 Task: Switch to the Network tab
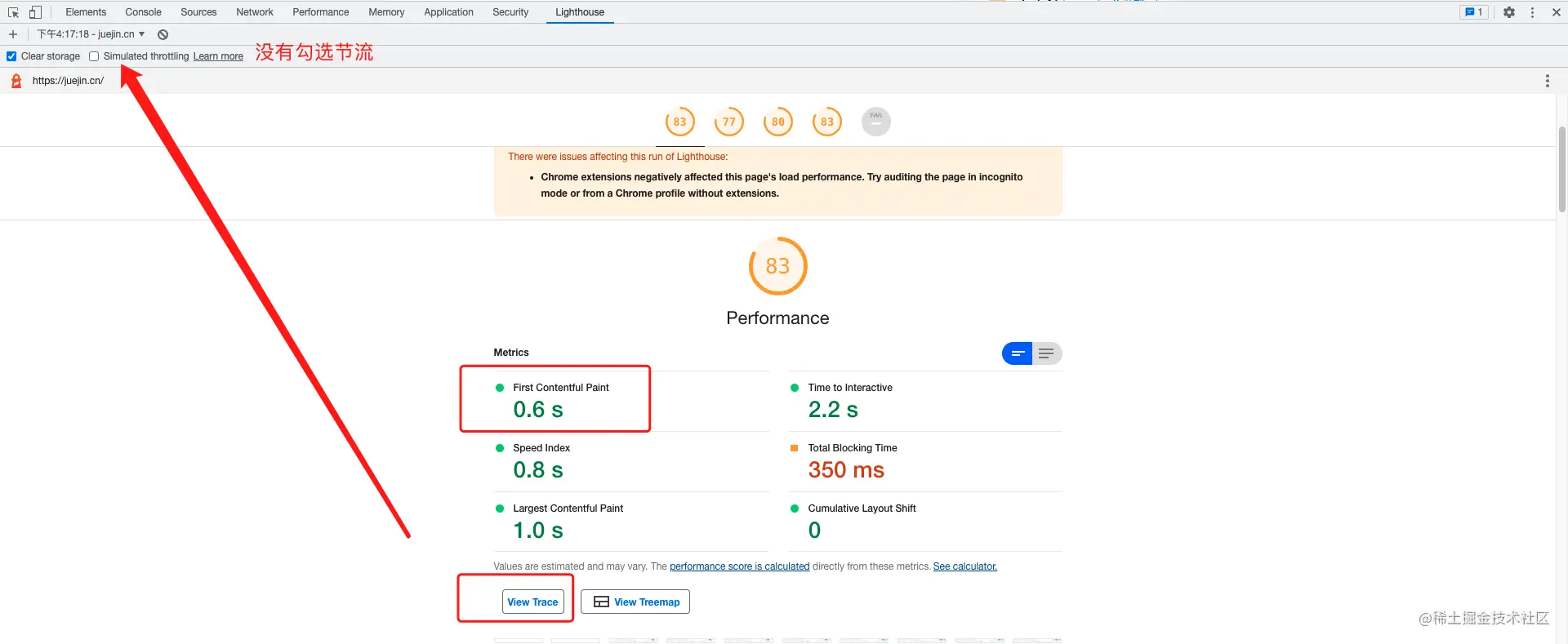click(254, 12)
